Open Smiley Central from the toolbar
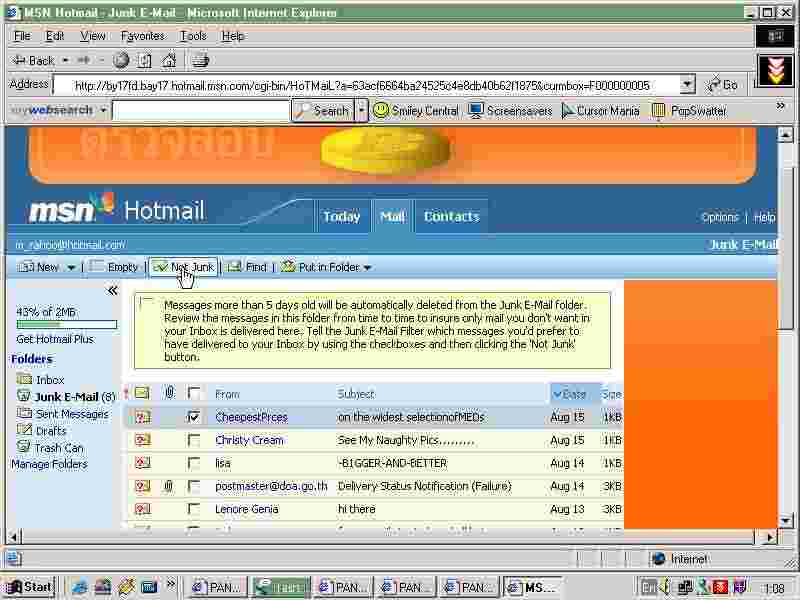The image size is (800, 600). pos(416,110)
